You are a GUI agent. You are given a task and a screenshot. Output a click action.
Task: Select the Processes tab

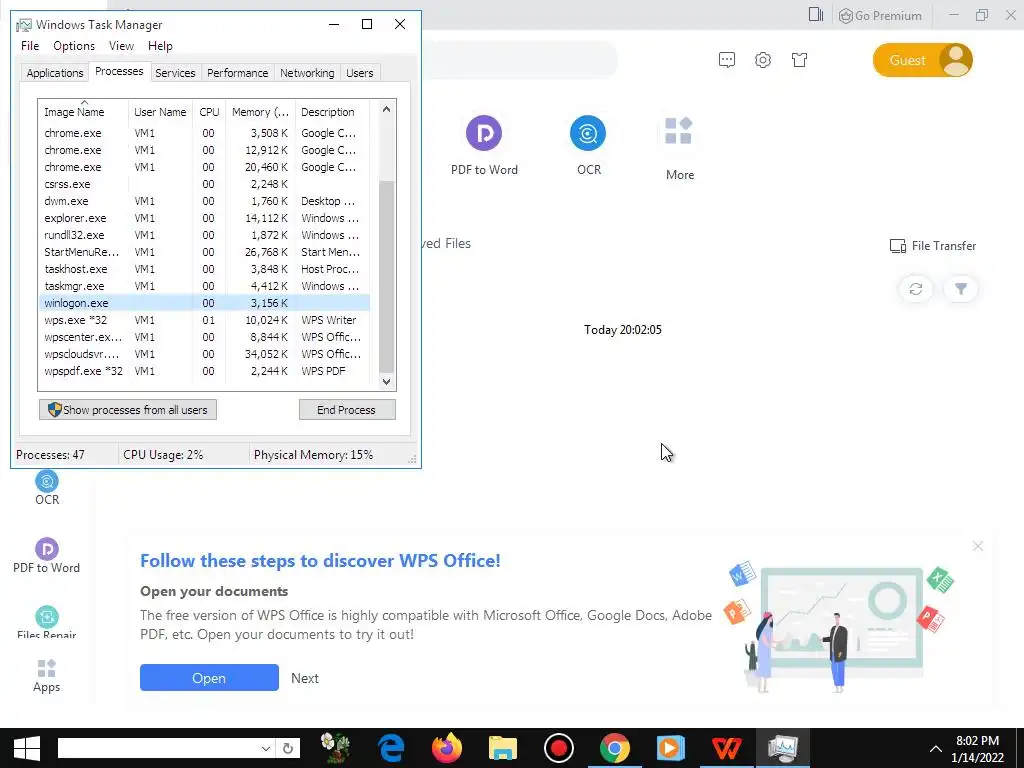tap(119, 71)
